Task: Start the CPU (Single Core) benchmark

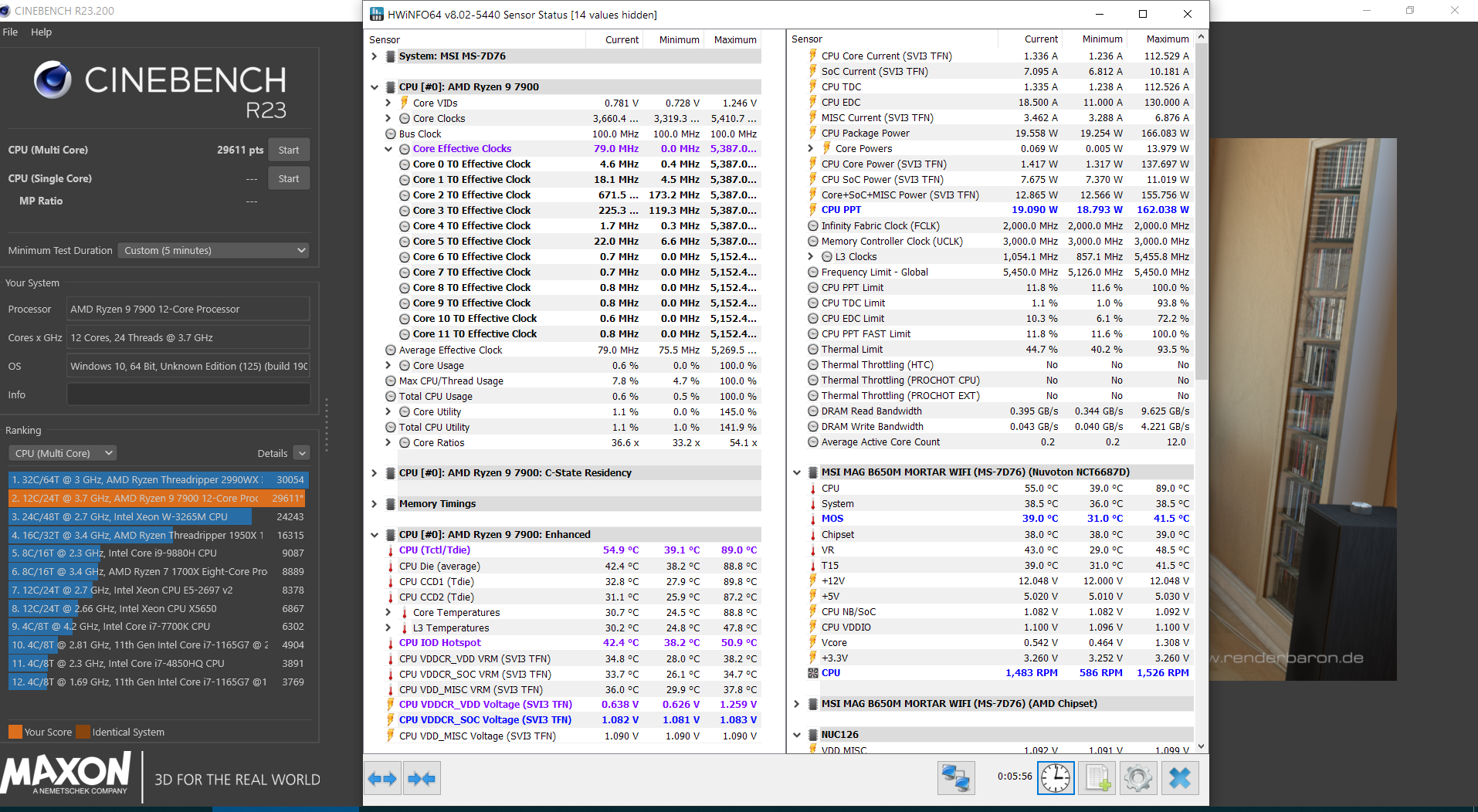Action: click(289, 178)
